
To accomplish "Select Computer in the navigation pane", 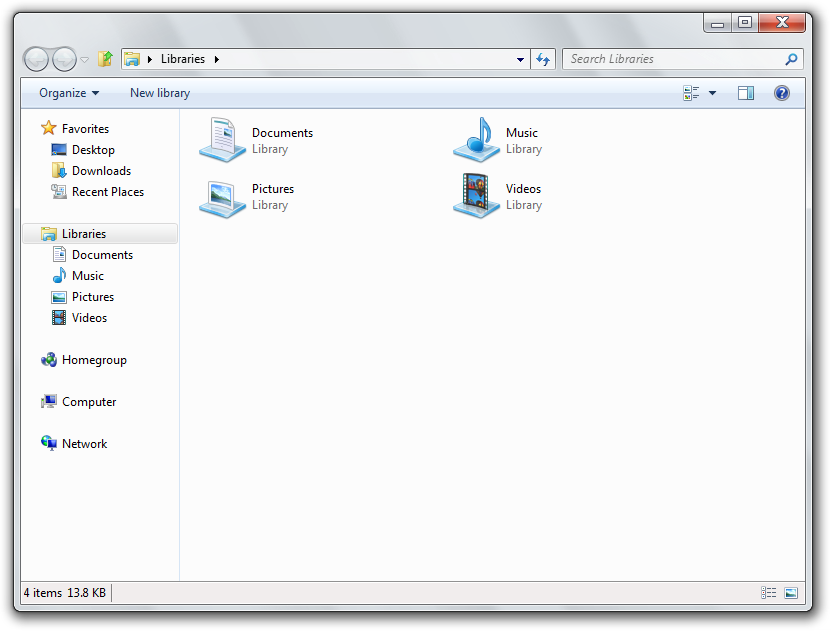I will [x=89, y=402].
